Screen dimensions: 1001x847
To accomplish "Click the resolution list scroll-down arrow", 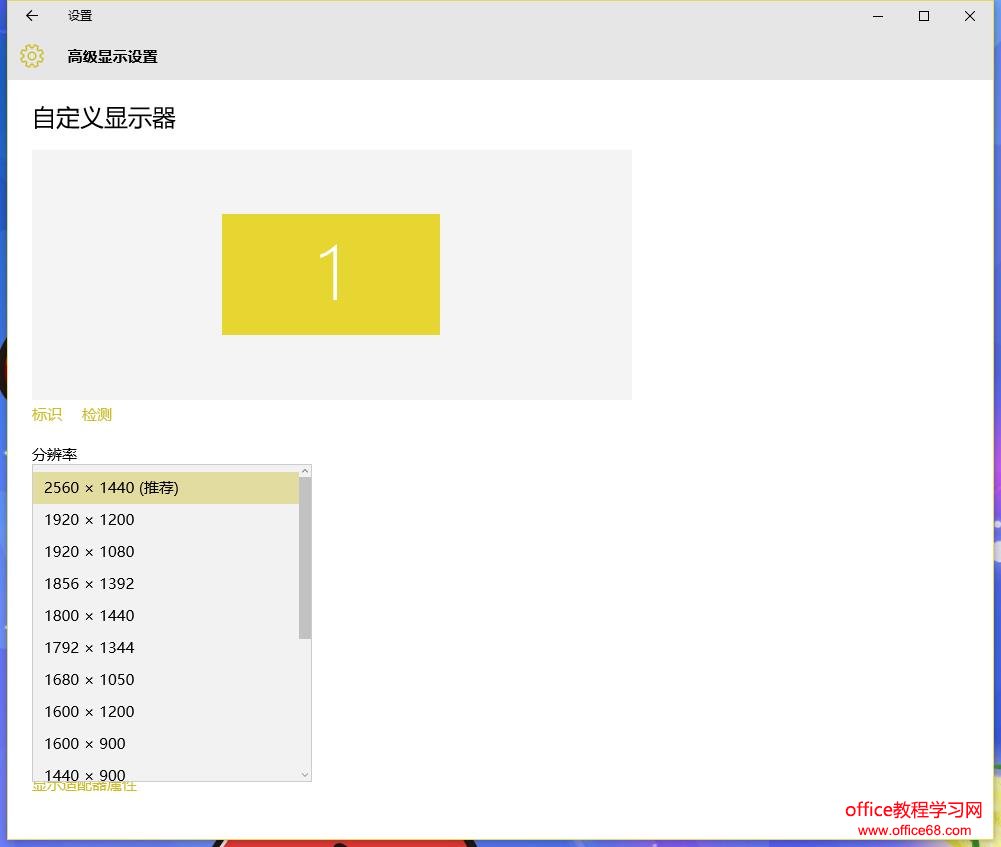I will [304, 774].
